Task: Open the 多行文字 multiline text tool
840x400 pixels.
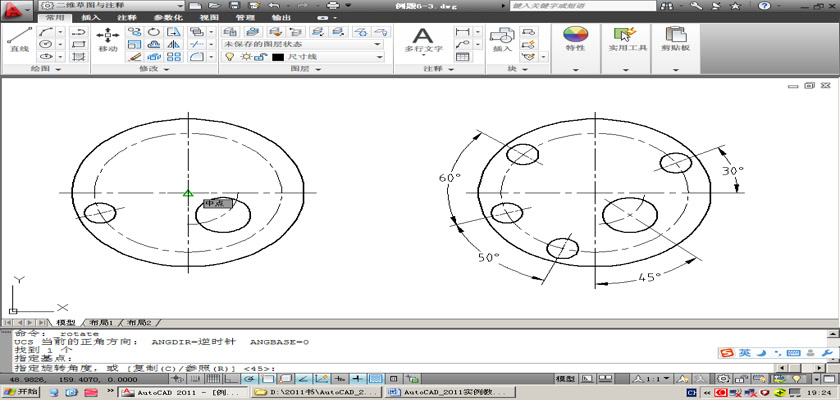Action: [x=422, y=39]
